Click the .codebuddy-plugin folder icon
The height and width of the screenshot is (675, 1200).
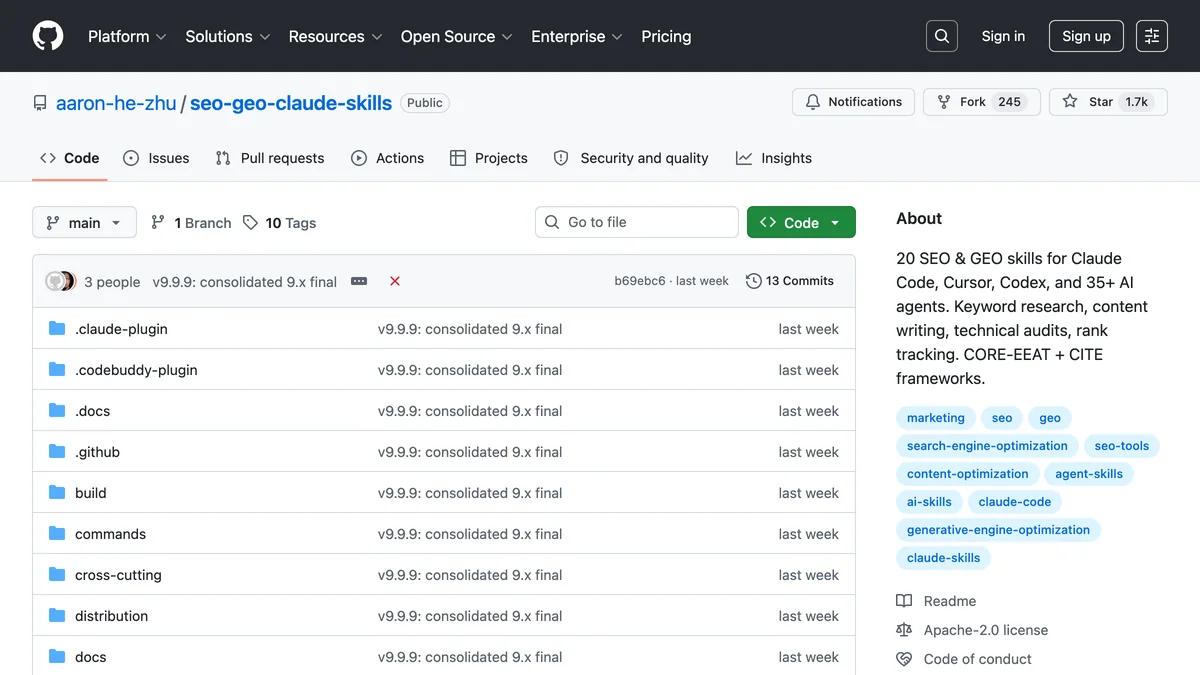57,370
